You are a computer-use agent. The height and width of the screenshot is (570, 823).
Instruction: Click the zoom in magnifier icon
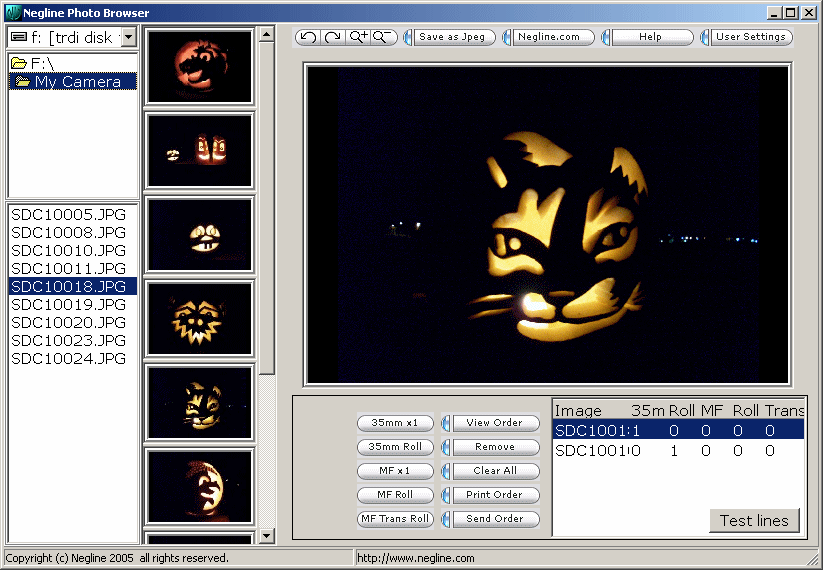coord(359,37)
